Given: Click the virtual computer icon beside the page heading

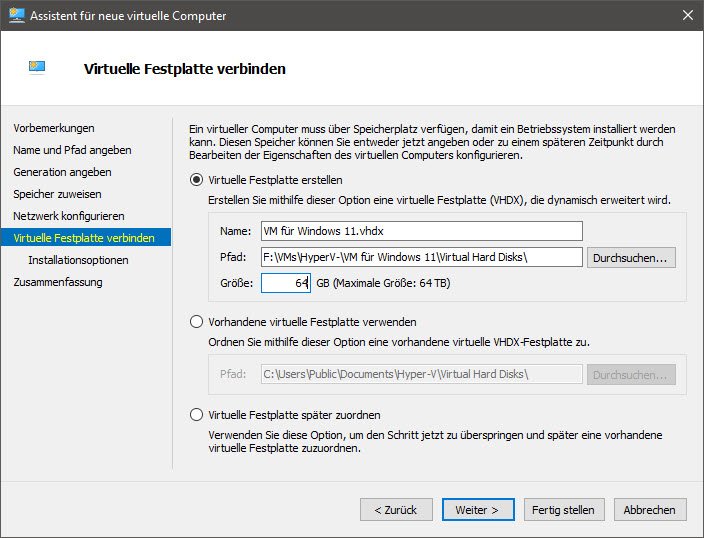Looking at the screenshot, I should pos(37,67).
